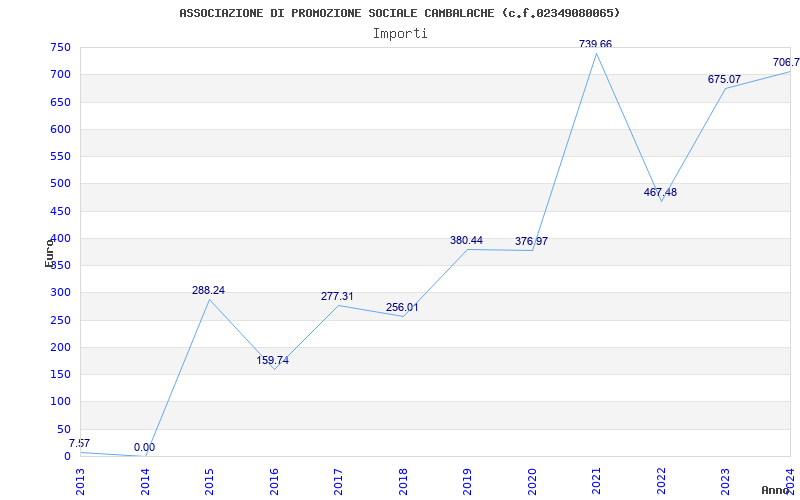Click the 450 y-axis tick label

(60, 211)
